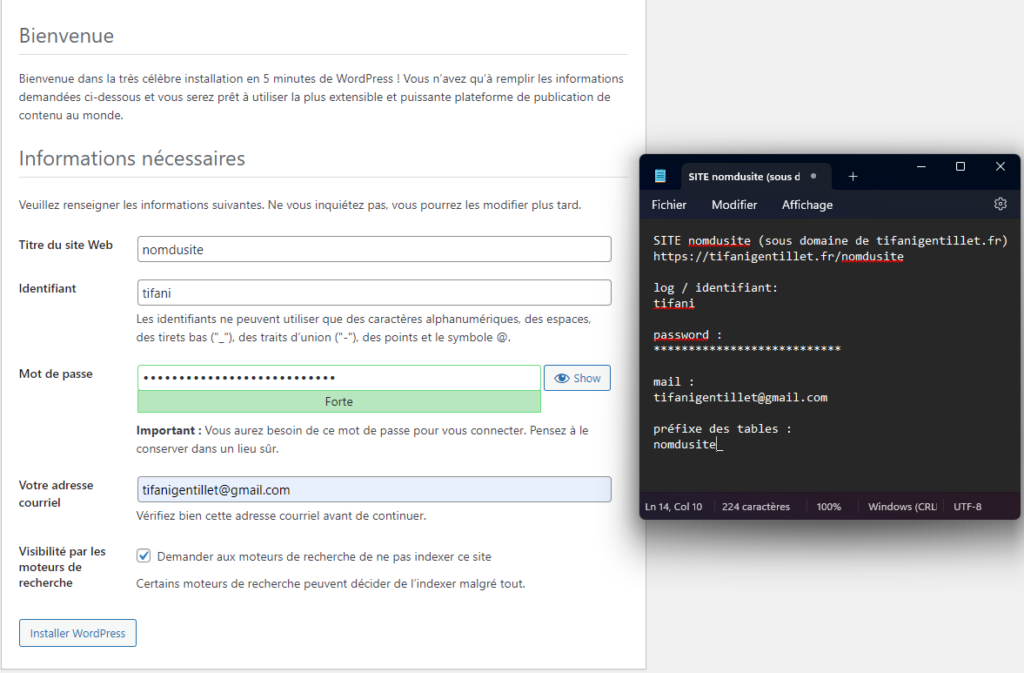Open the Modifier menu
Screen dimensions: 1024x673
(x=734, y=205)
